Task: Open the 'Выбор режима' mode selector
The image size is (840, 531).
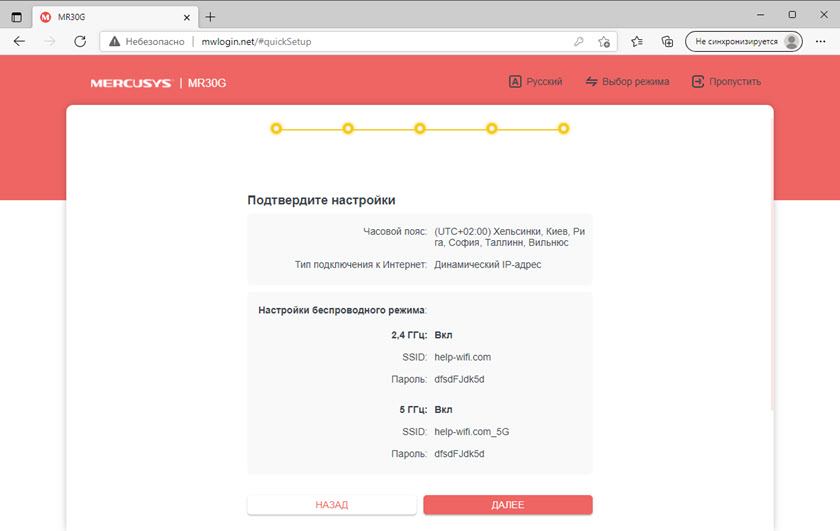Action: point(627,82)
